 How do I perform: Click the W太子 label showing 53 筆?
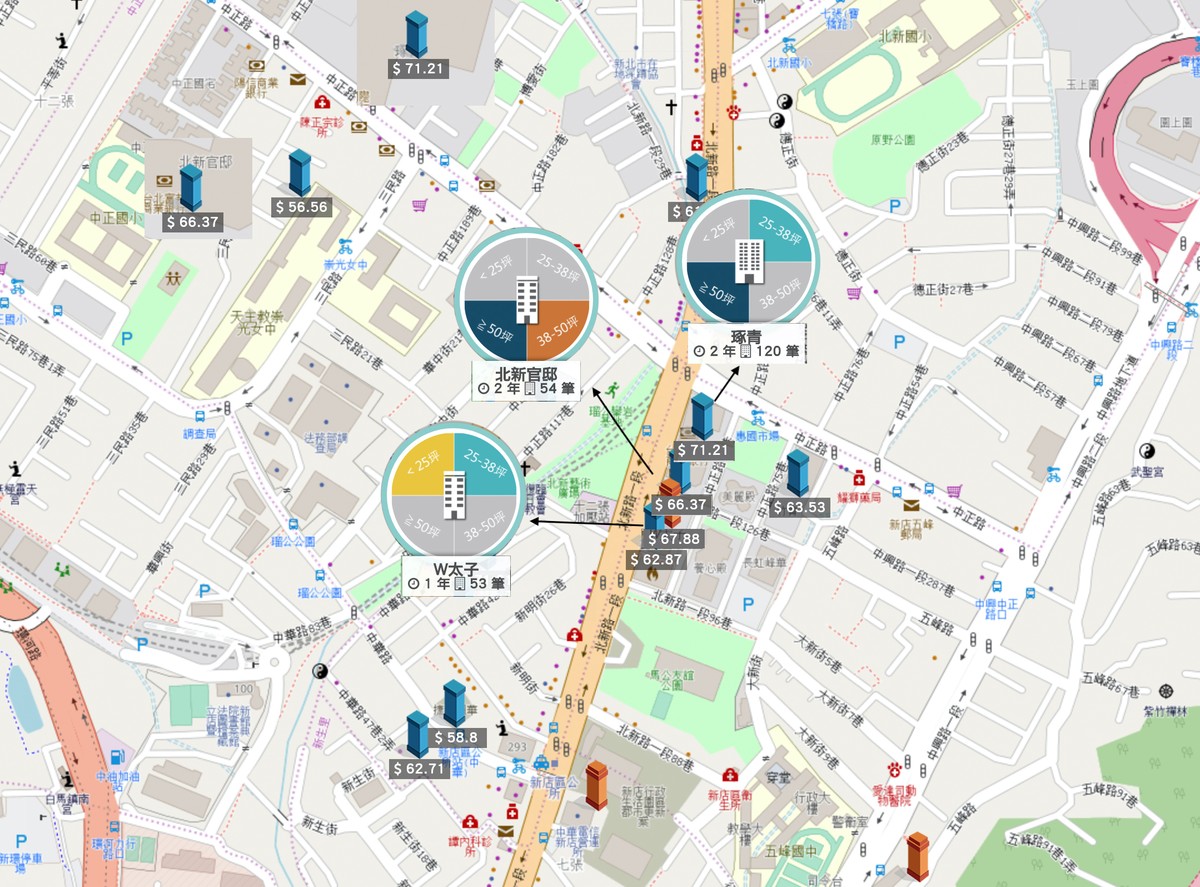coord(457,574)
